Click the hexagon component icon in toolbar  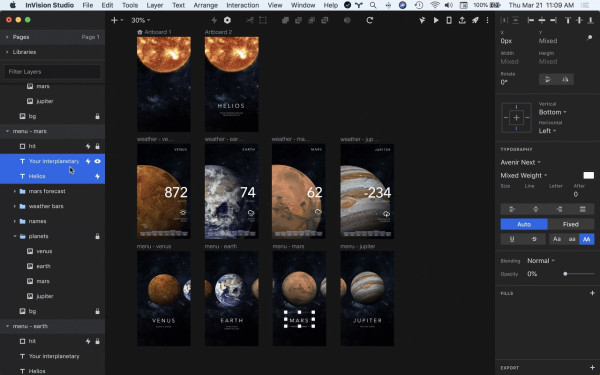(227, 20)
